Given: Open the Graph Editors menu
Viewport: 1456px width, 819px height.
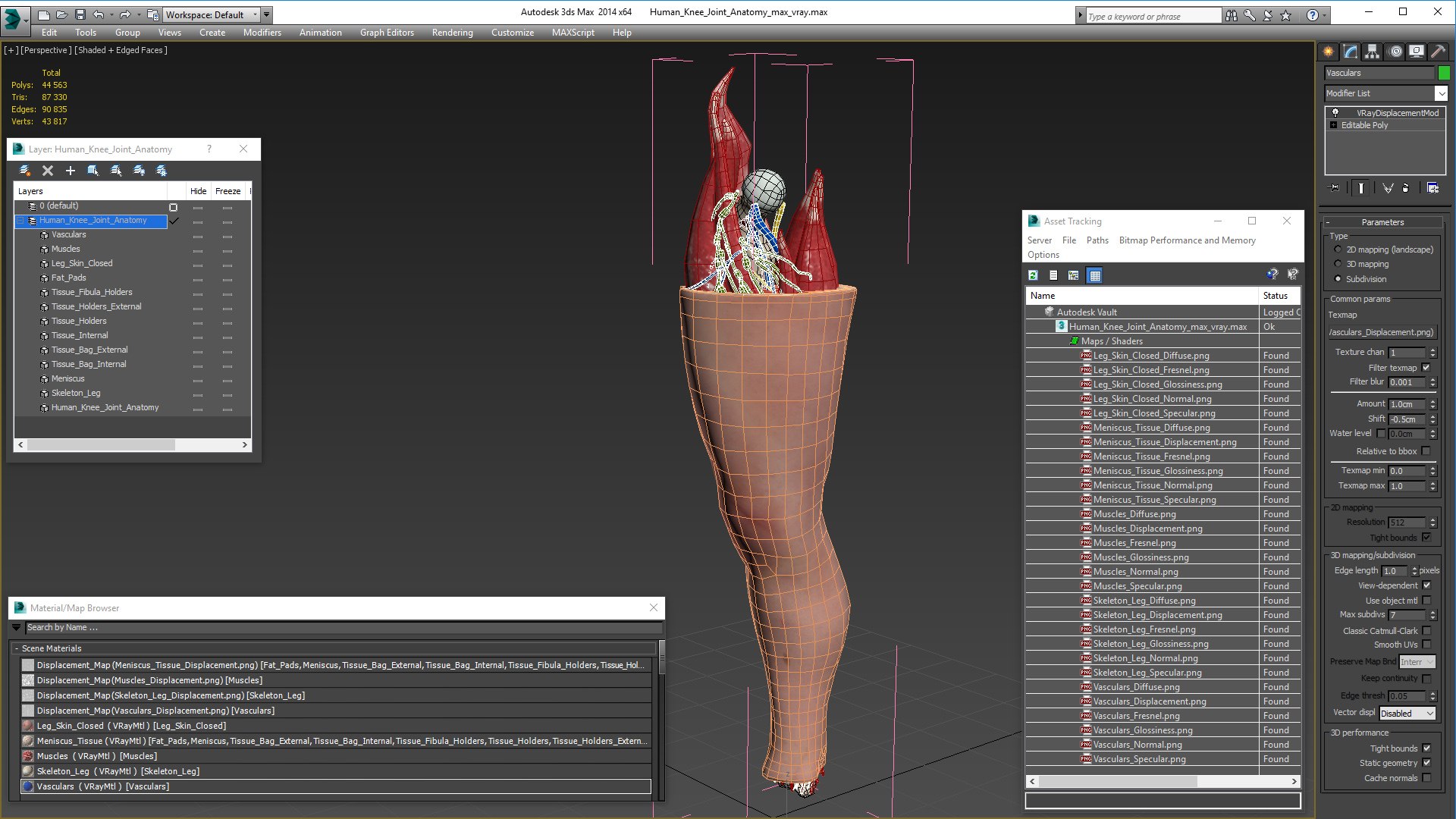Looking at the screenshot, I should coord(387,33).
